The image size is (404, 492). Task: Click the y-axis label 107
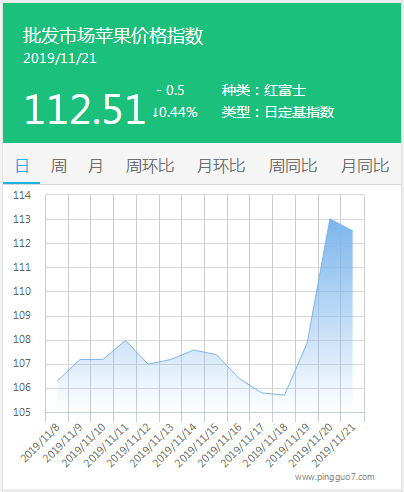pyautogui.click(x=22, y=364)
